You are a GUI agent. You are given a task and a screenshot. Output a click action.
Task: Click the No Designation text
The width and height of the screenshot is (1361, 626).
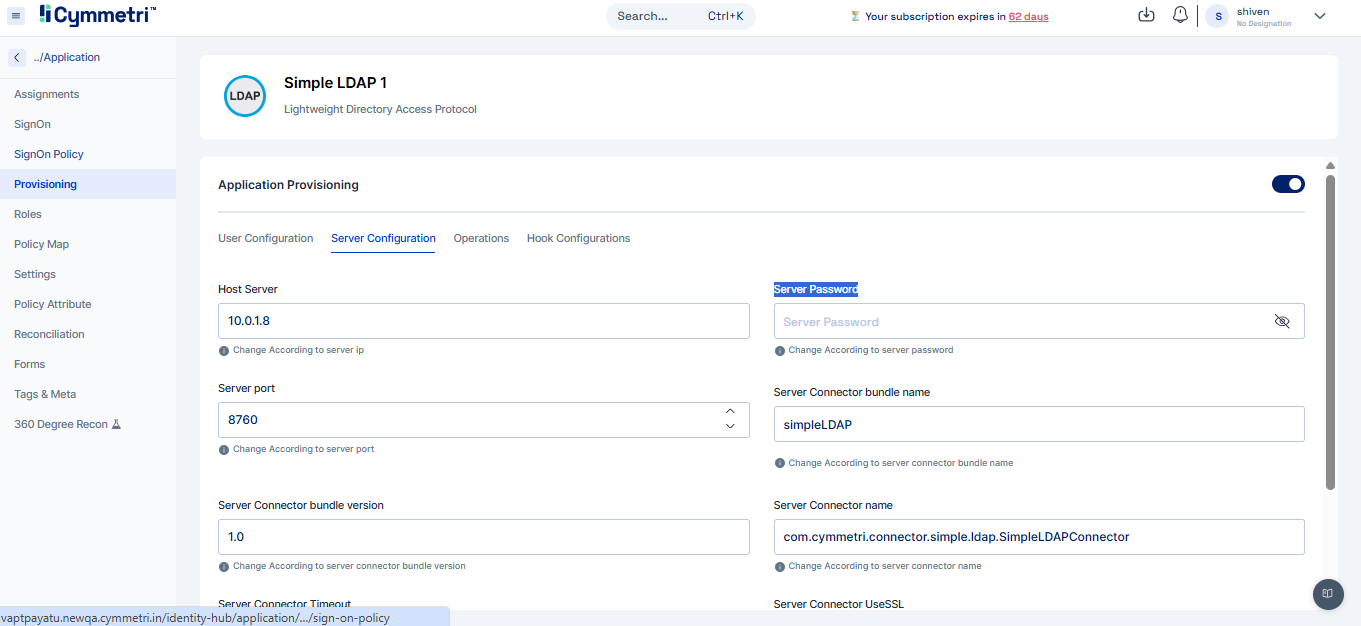[x=1264, y=24]
